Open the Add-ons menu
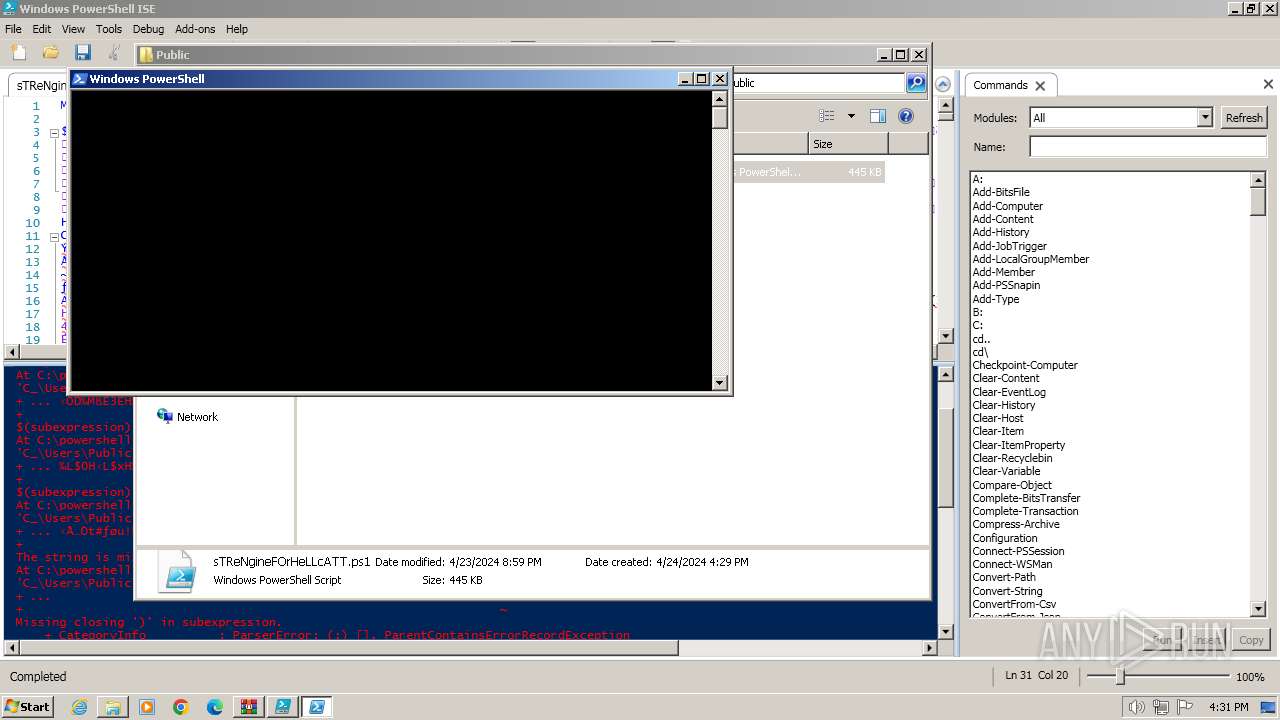Screen dimensions: 1280x720 [195, 29]
